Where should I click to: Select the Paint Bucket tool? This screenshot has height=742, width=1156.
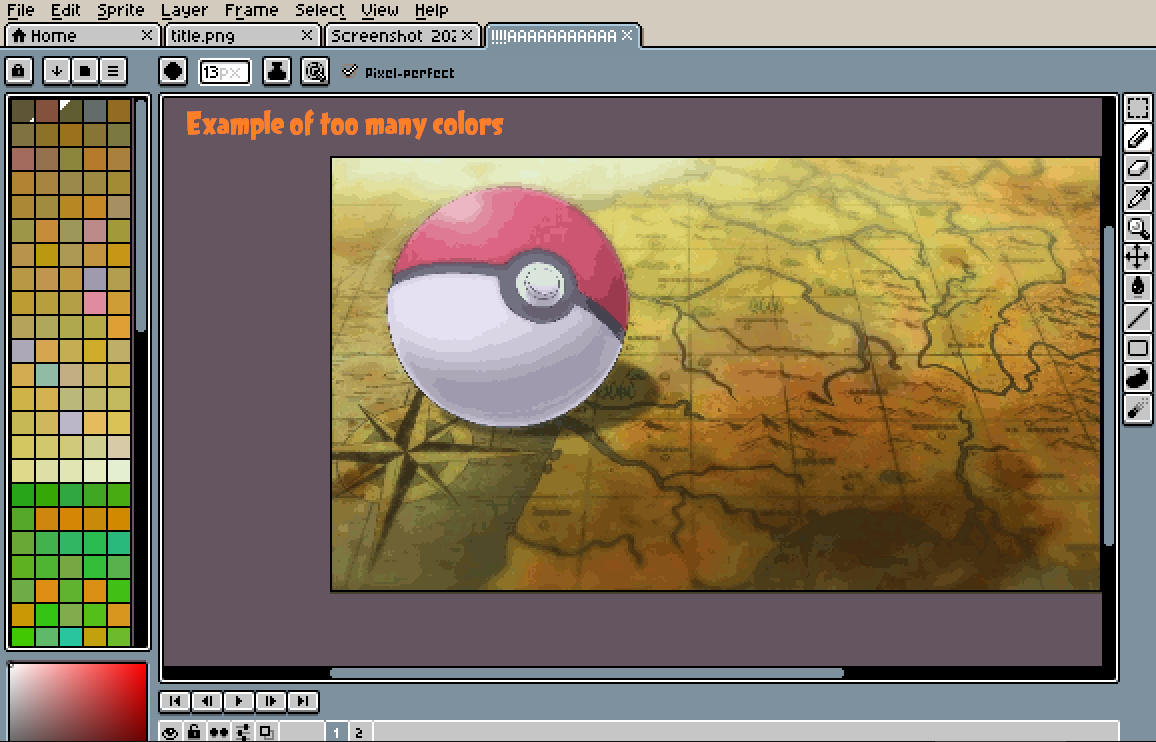[x=1138, y=287]
